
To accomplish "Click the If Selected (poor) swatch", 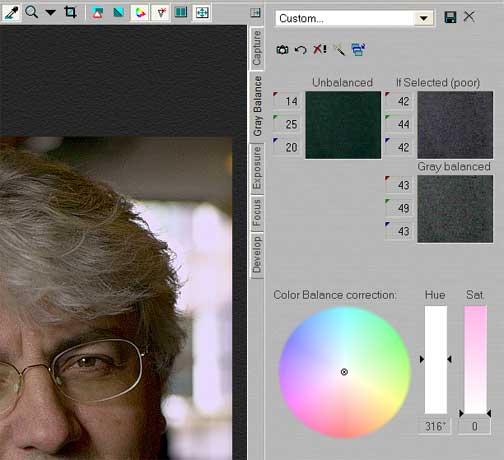I will click(455, 125).
